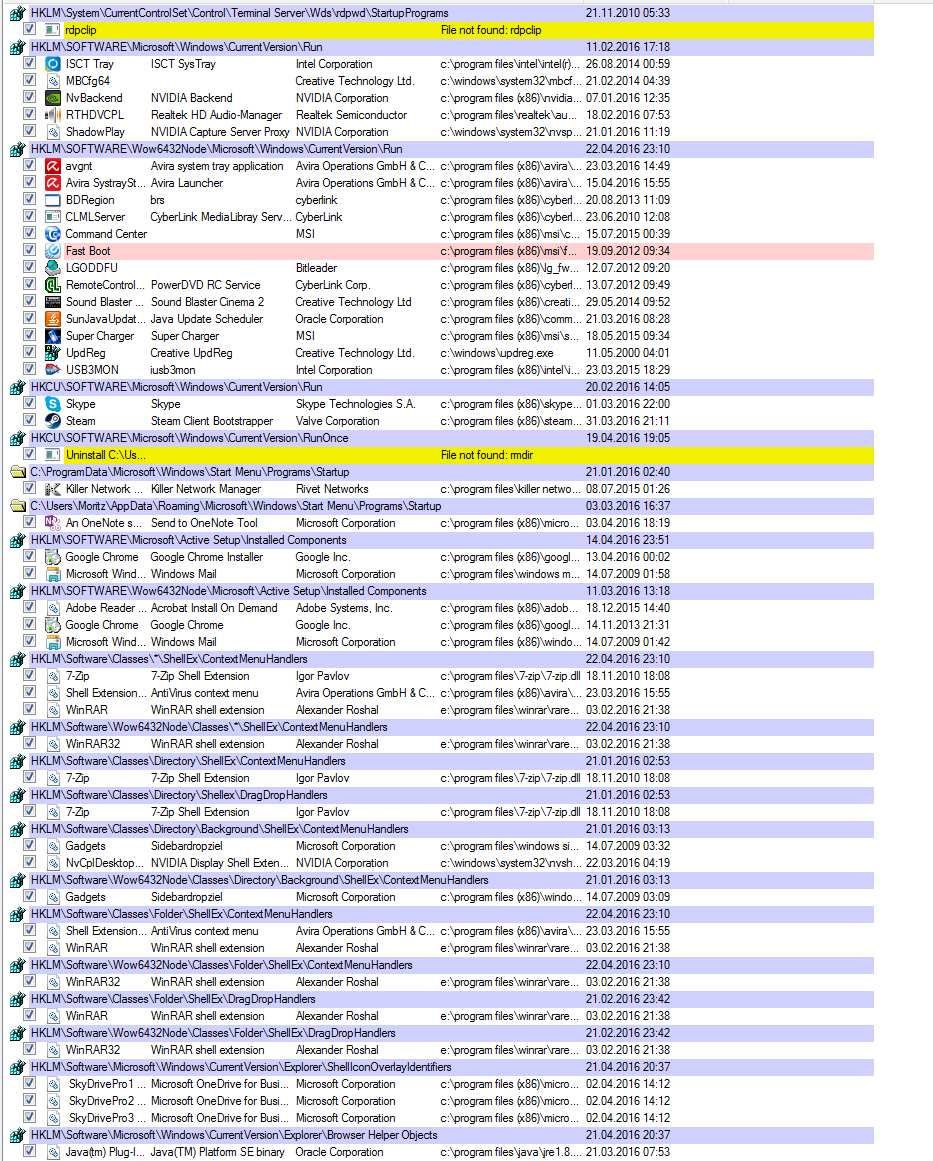Click the Google Chrome Installer icon
The height and width of the screenshot is (1161, 933).
53,557
